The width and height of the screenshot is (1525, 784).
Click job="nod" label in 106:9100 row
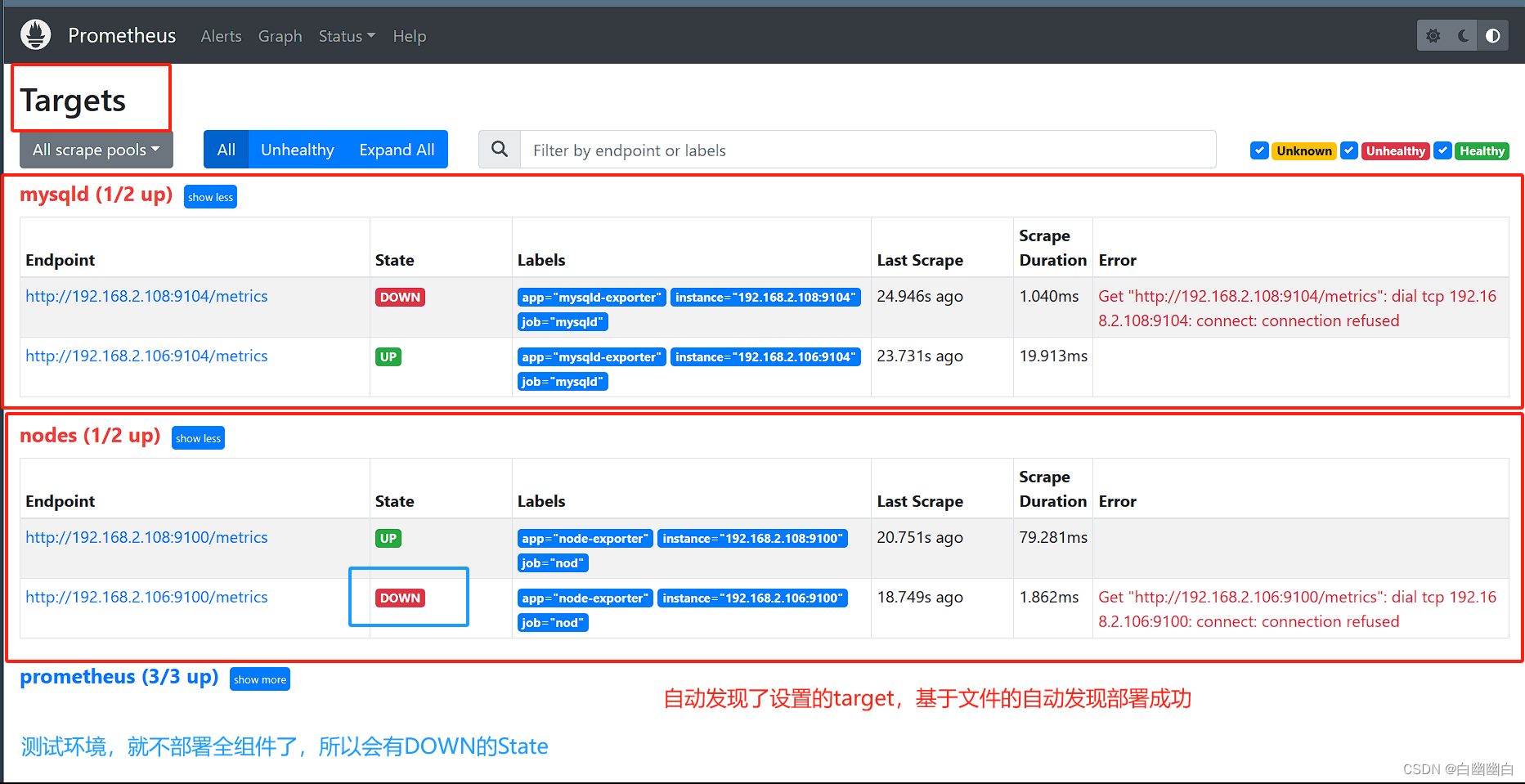click(553, 622)
